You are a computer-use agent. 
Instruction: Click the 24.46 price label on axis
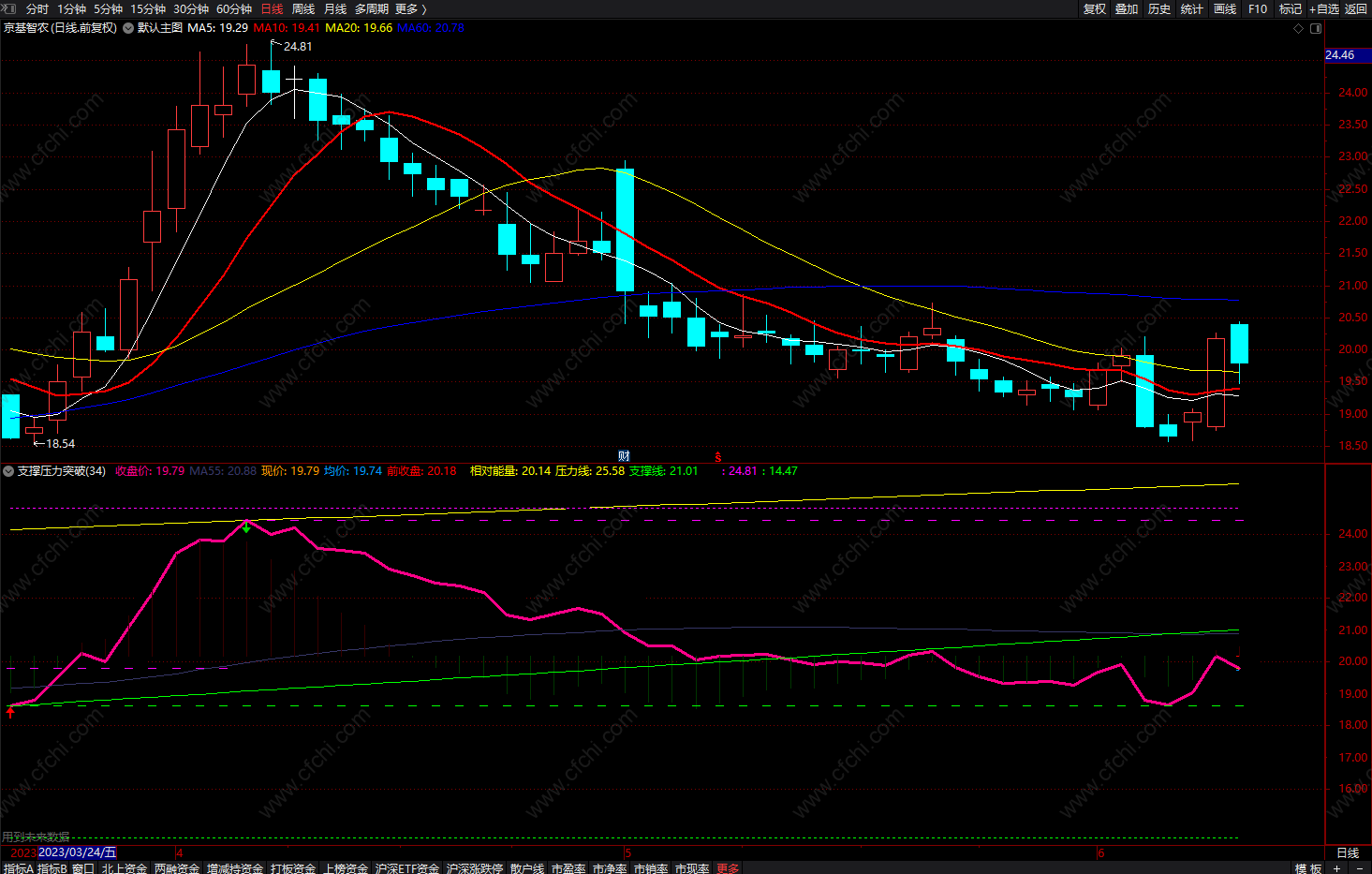(x=1340, y=55)
